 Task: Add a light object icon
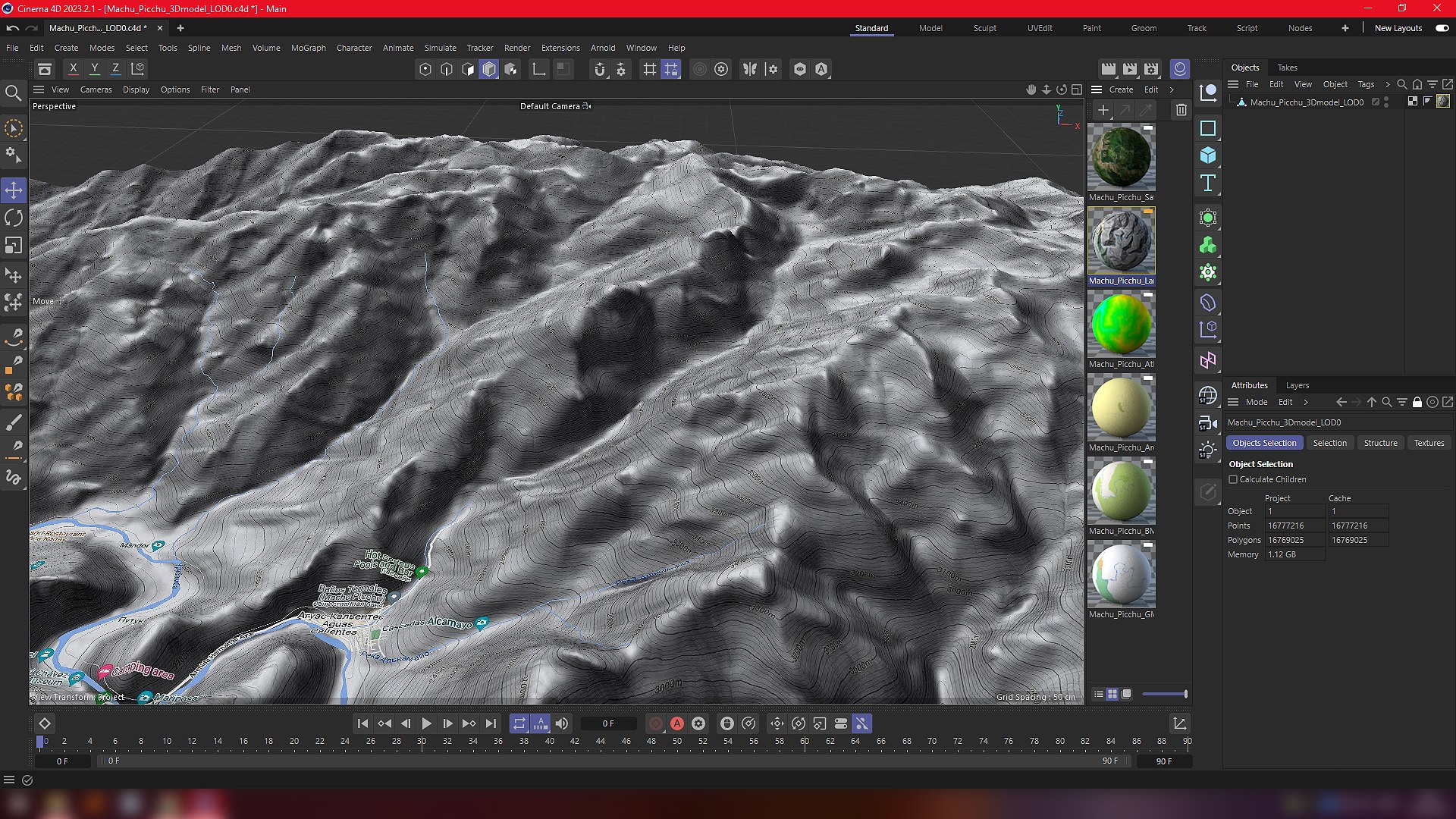1208,450
